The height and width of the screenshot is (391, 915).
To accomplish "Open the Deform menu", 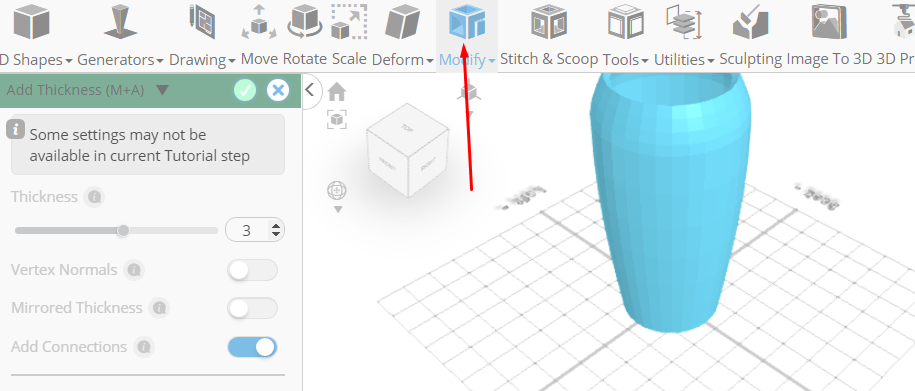I will (x=403, y=60).
